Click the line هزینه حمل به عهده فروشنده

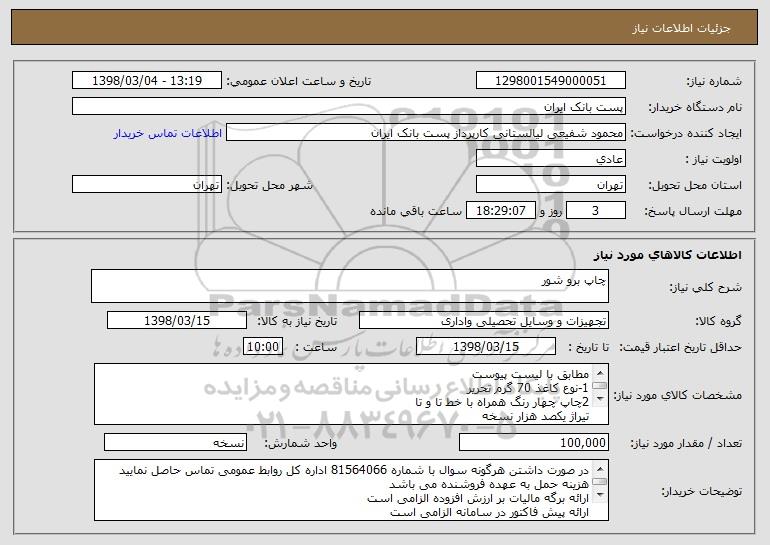[489, 485]
